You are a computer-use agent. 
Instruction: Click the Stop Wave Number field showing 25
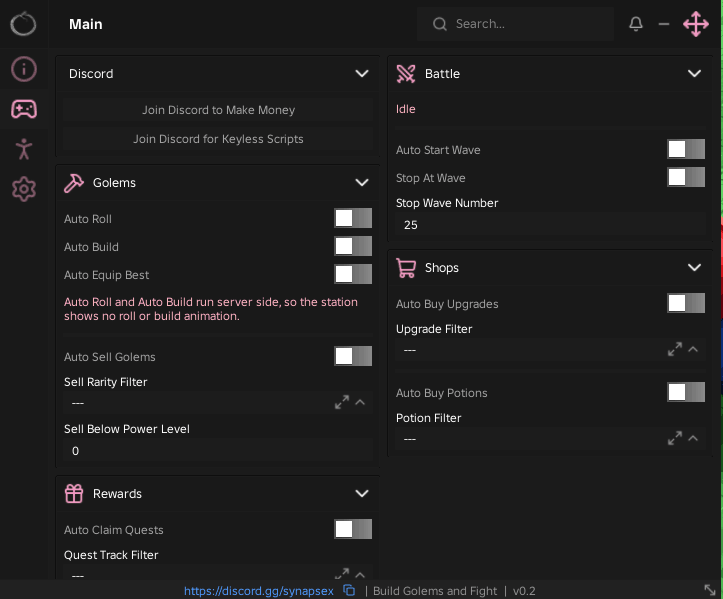[551, 225]
